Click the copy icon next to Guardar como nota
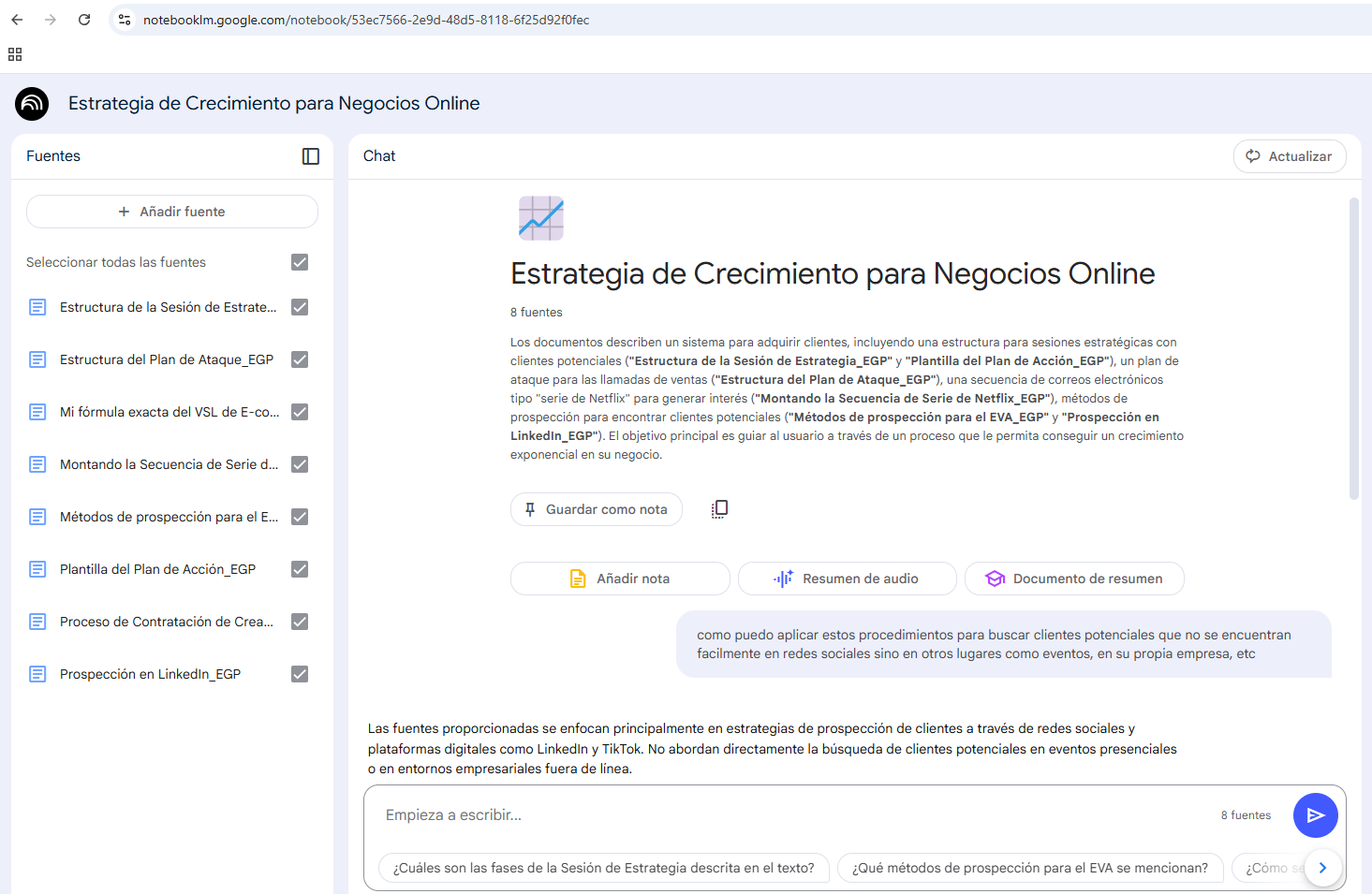 click(x=719, y=509)
